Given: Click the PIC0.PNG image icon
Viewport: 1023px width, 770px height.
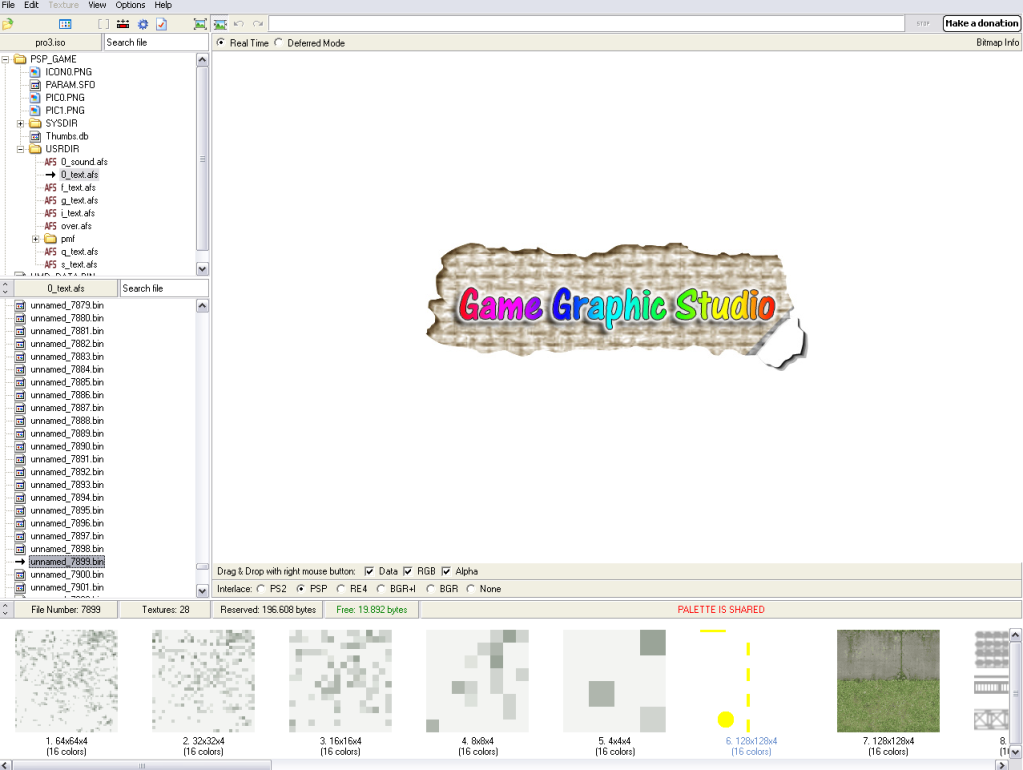Looking at the screenshot, I should click(35, 98).
